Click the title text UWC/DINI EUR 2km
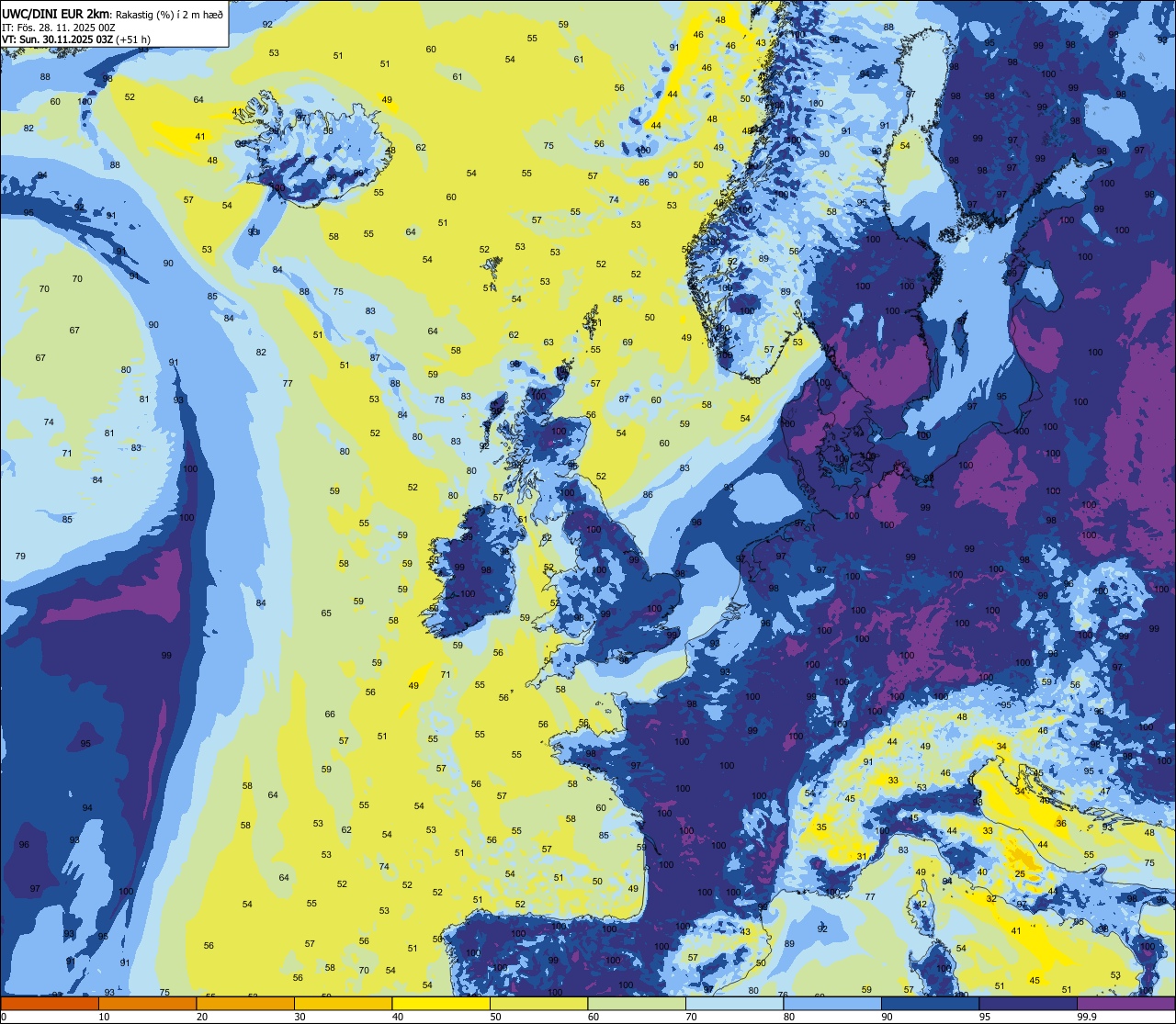The width and height of the screenshot is (1176, 1024). click(x=56, y=13)
